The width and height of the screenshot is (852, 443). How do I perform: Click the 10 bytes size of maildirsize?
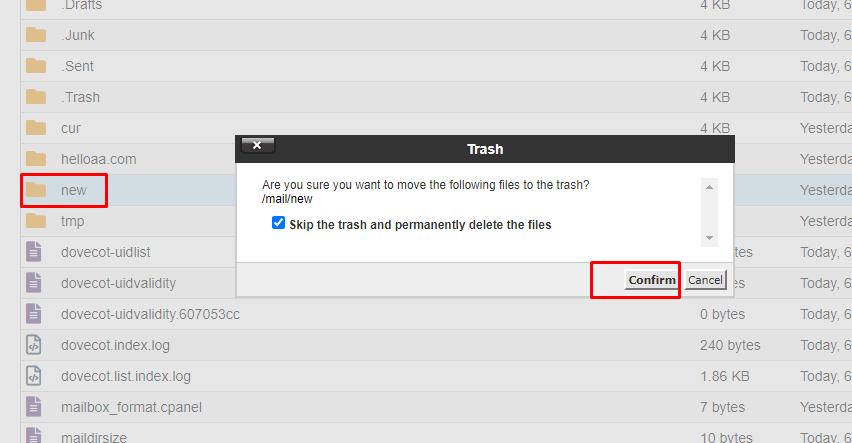(x=726, y=437)
